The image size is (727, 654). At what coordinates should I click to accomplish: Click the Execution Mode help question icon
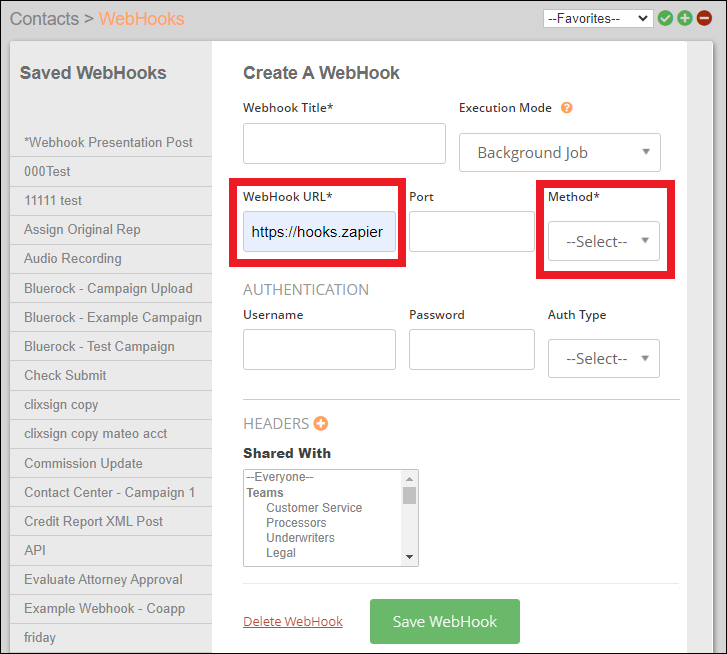pyautogui.click(x=566, y=108)
